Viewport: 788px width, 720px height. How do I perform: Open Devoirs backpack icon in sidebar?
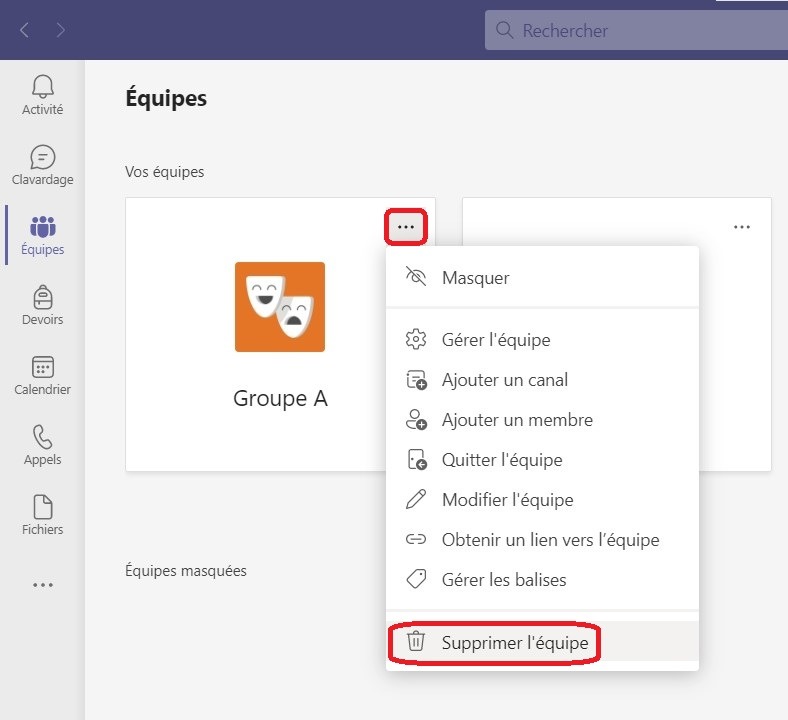[42, 305]
